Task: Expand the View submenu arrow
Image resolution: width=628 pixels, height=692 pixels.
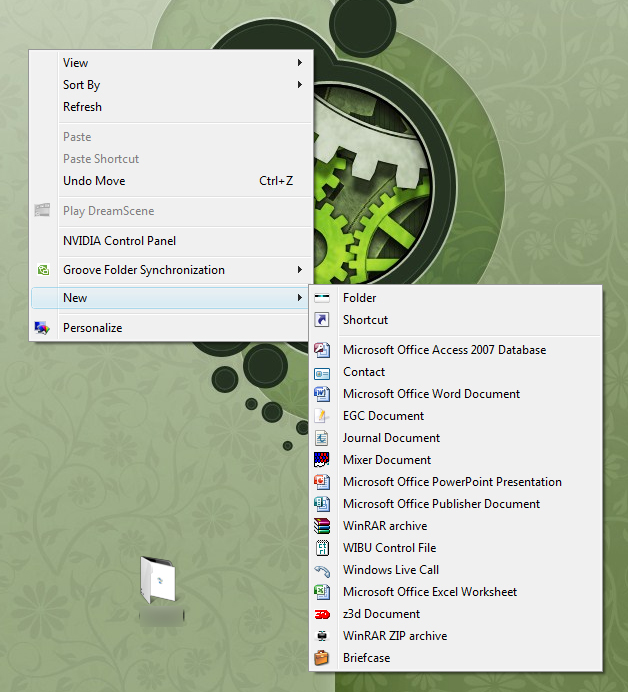Action: point(299,63)
